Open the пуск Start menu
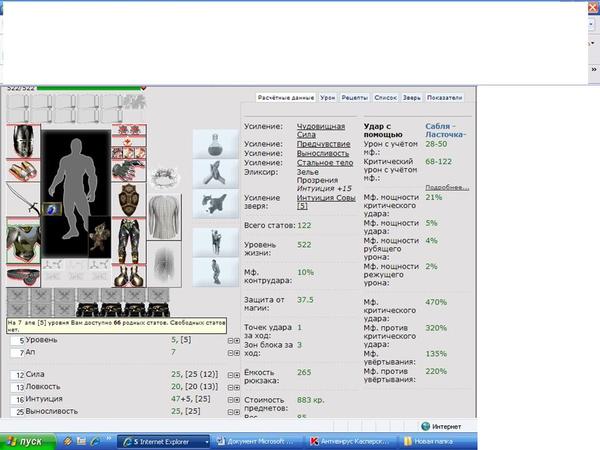 coord(28,442)
